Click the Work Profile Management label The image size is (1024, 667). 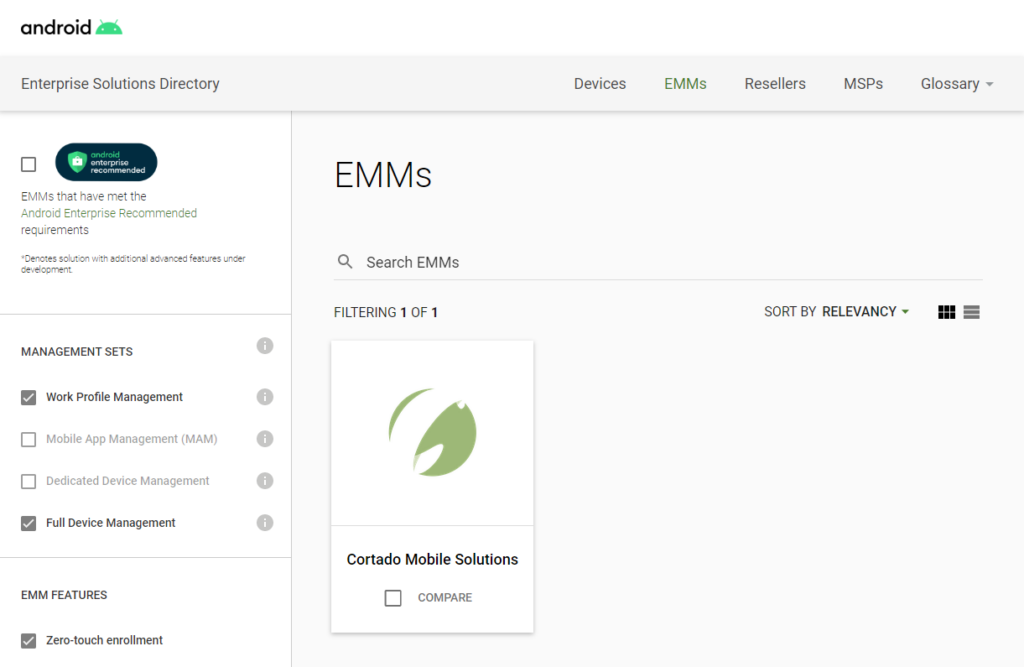(x=114, y=397)
